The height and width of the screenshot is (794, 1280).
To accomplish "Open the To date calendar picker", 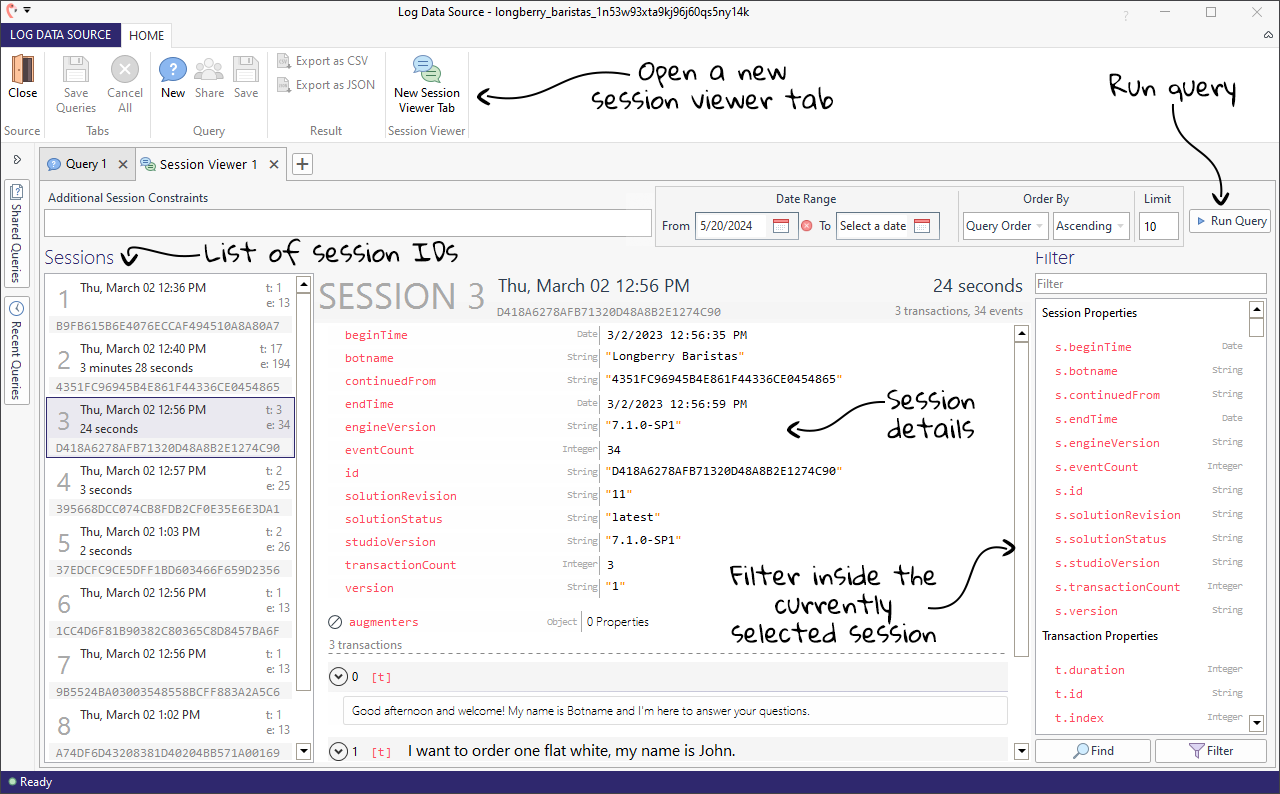I will point(922,226).
